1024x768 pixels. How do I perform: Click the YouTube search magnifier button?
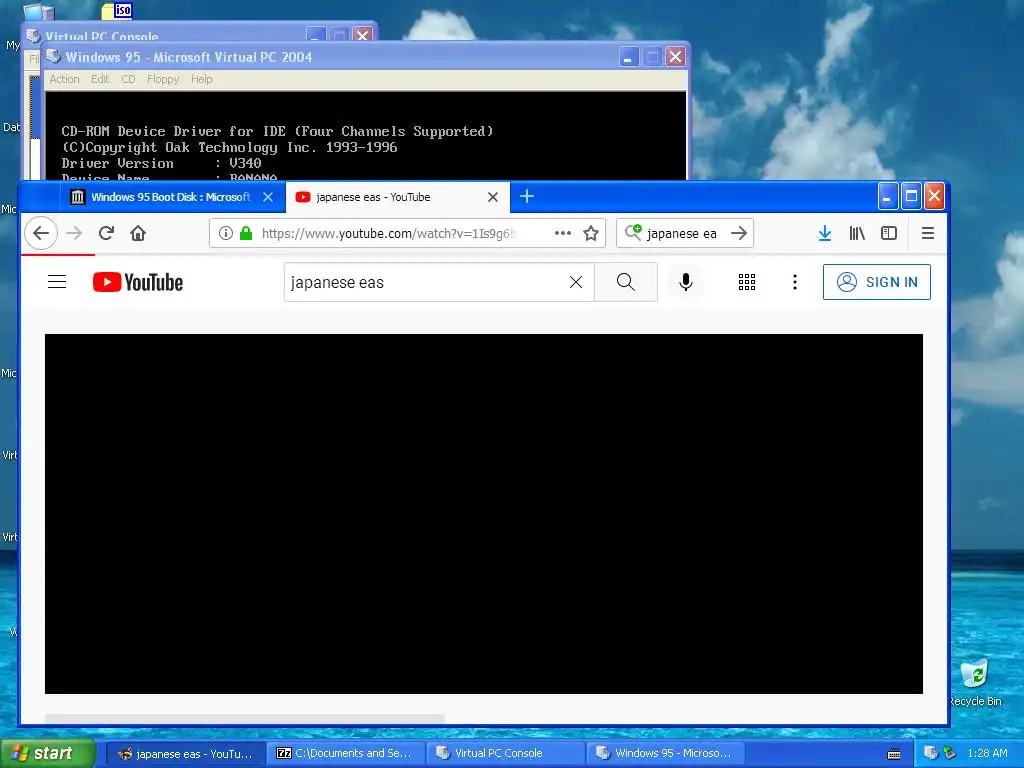tap(626, 282)
